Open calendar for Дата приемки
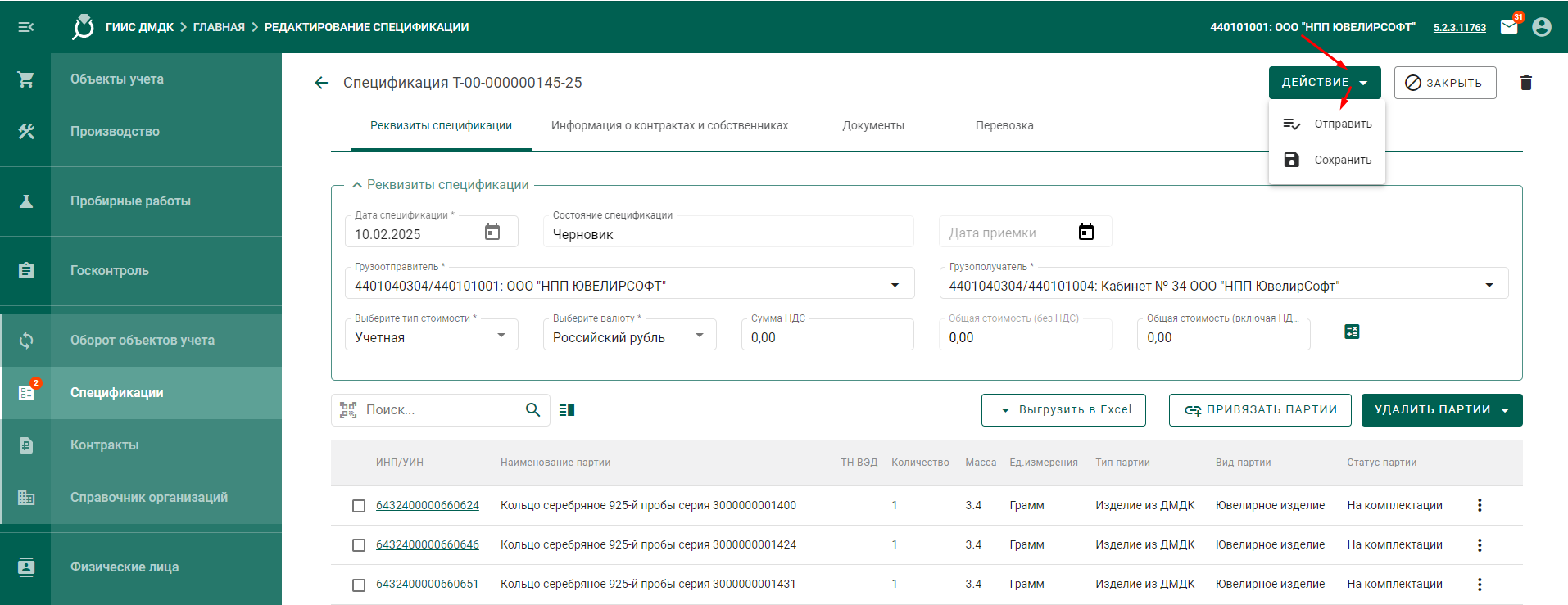The width and height of the screenshot is (1568, 605). coord(1086,233)
